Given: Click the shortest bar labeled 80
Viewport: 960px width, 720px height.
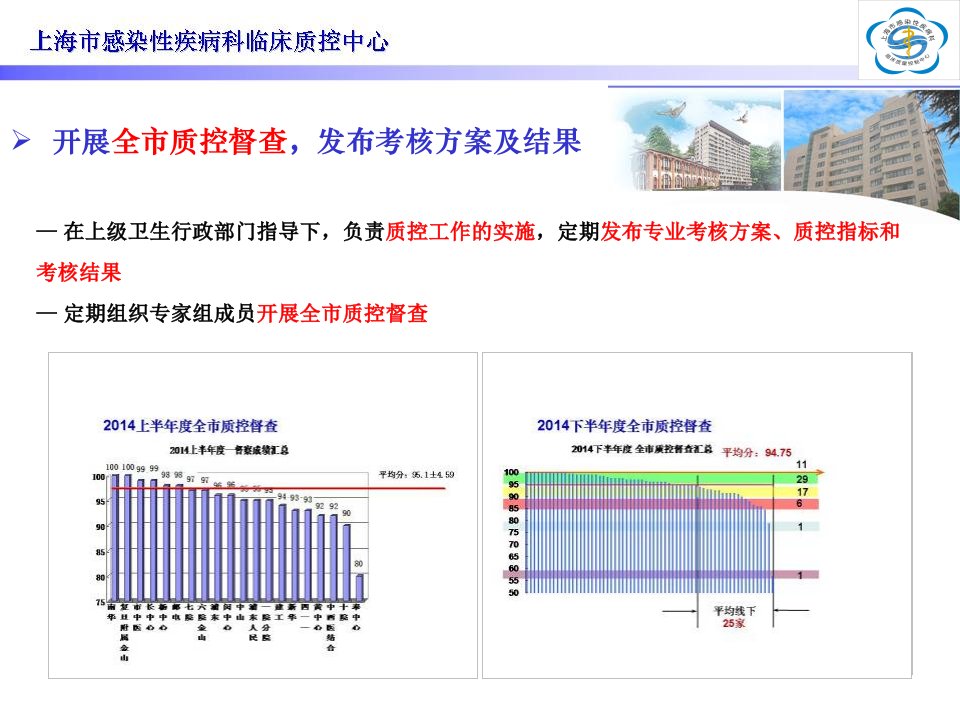Looking at the screenshot, I should coord(359,587).
